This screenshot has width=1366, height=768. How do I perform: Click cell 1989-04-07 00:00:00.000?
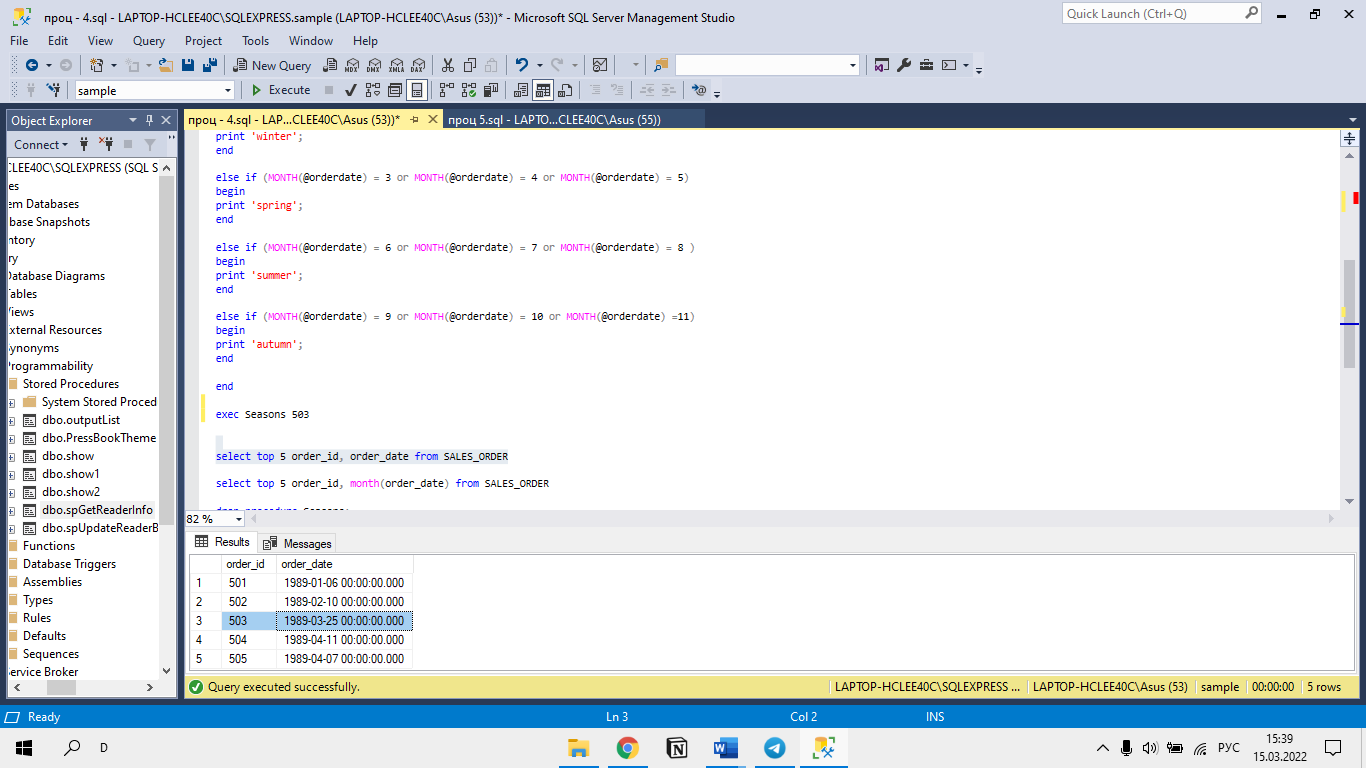point(344,659)
